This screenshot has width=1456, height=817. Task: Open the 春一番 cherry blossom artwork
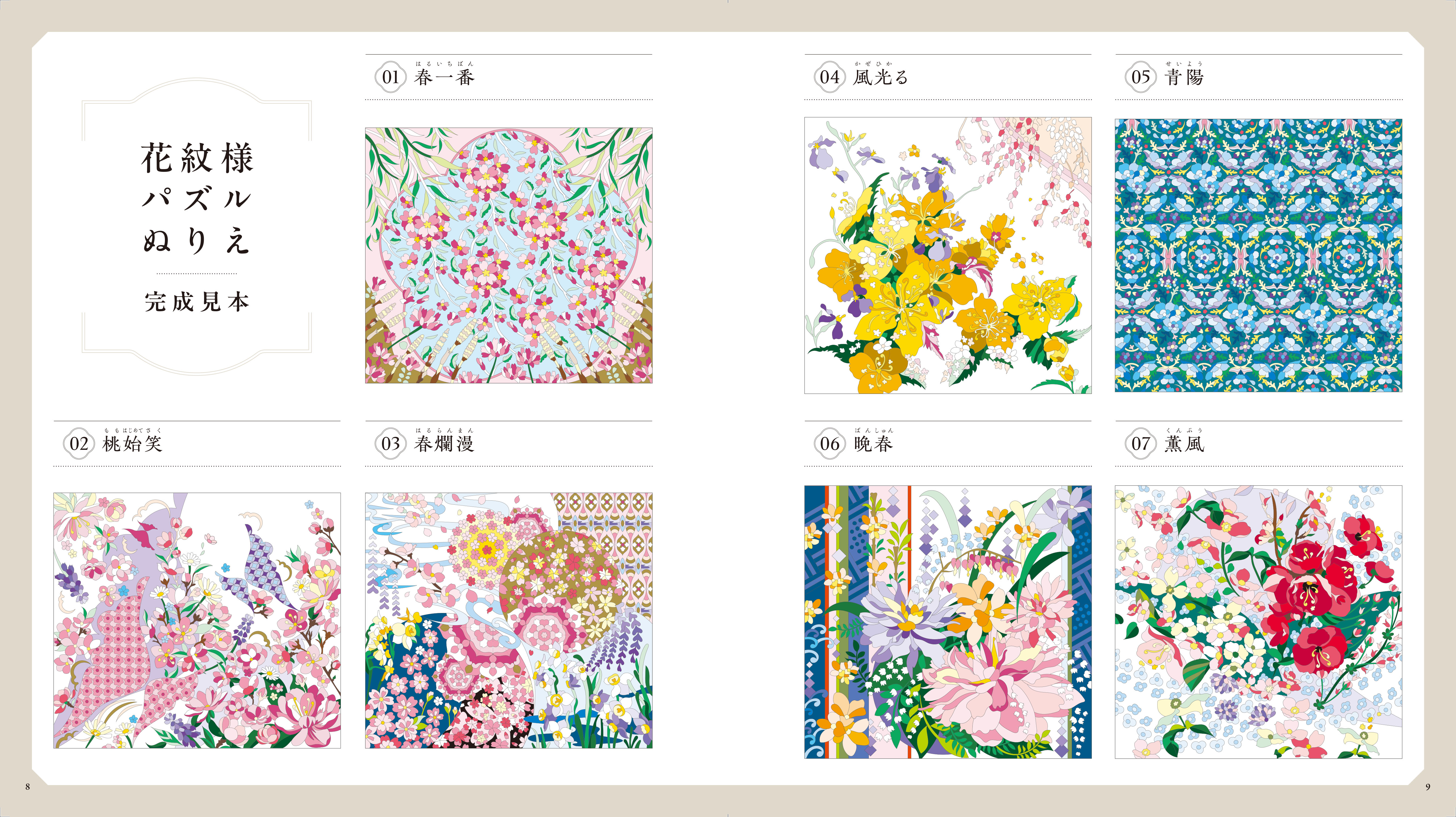(x=509, y=255)
